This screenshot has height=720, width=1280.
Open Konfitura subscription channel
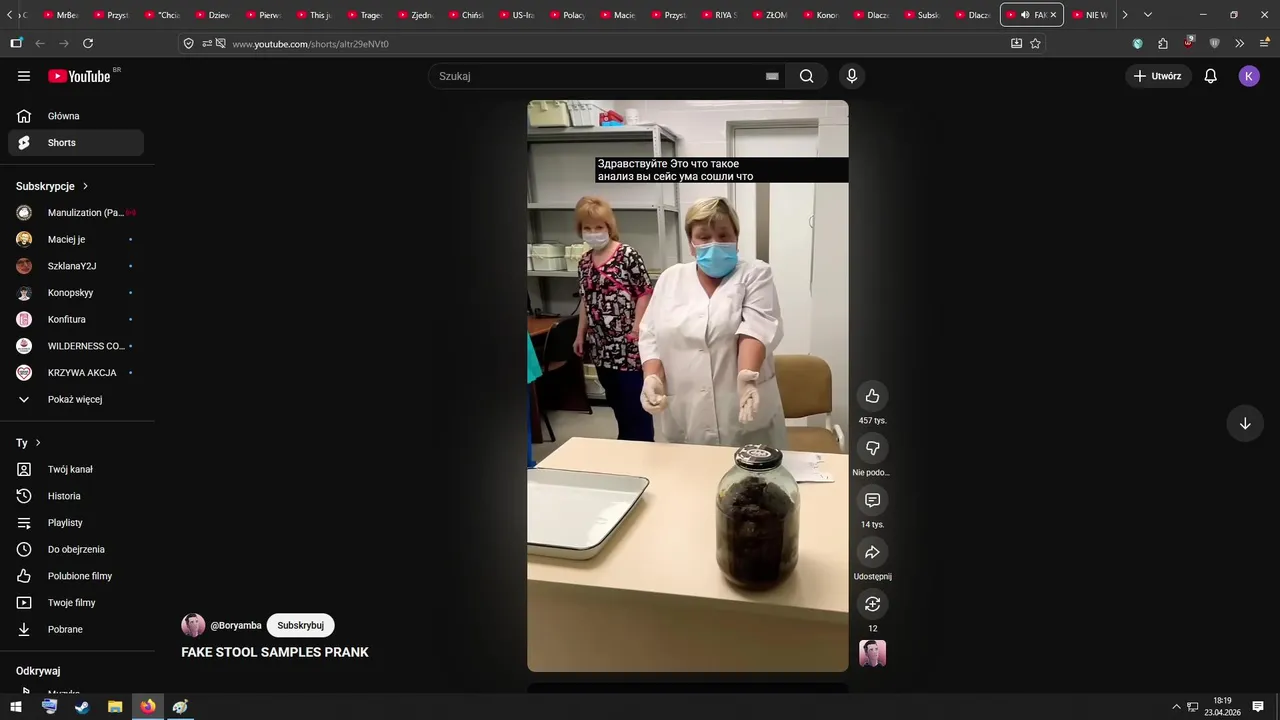coord(76,319)
